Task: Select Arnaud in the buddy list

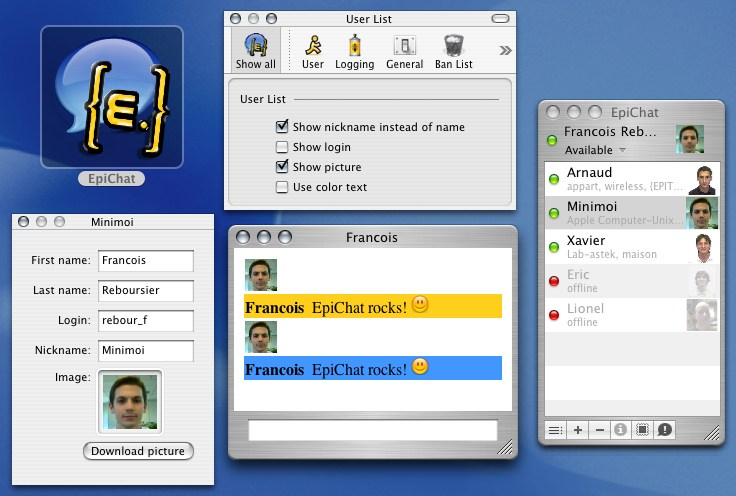Action: tap(632, 179)
